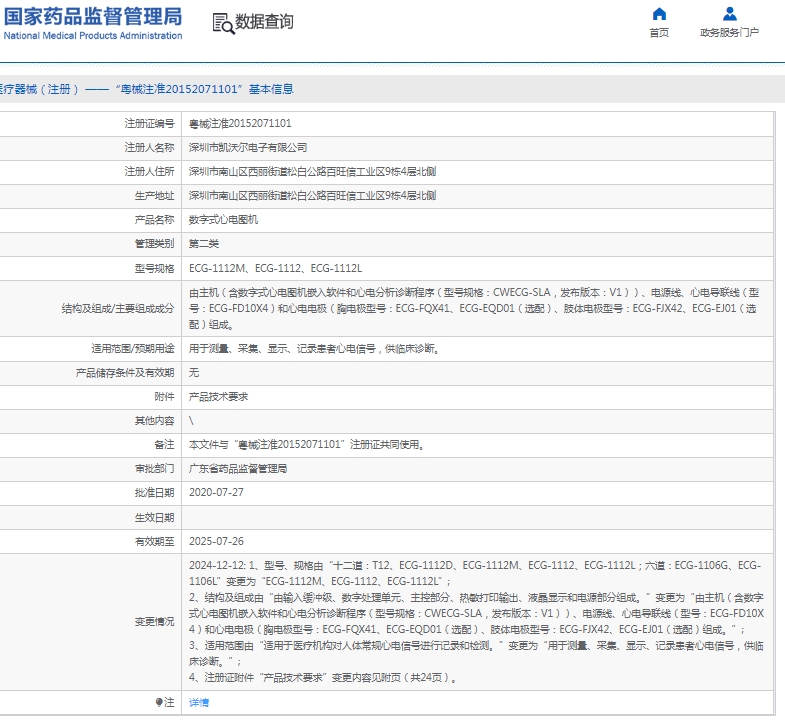
Task: Select attachment value 产品技术要求
Action: point(218,397)
